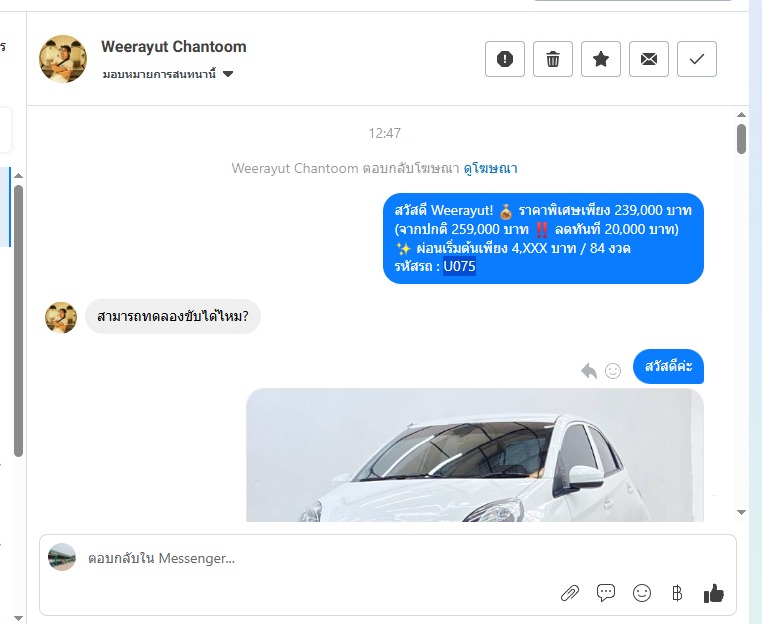This screenshot has width=762, height=624.
Task: Open Weerayut Chantoom profile name
Action: click(173, 47)
